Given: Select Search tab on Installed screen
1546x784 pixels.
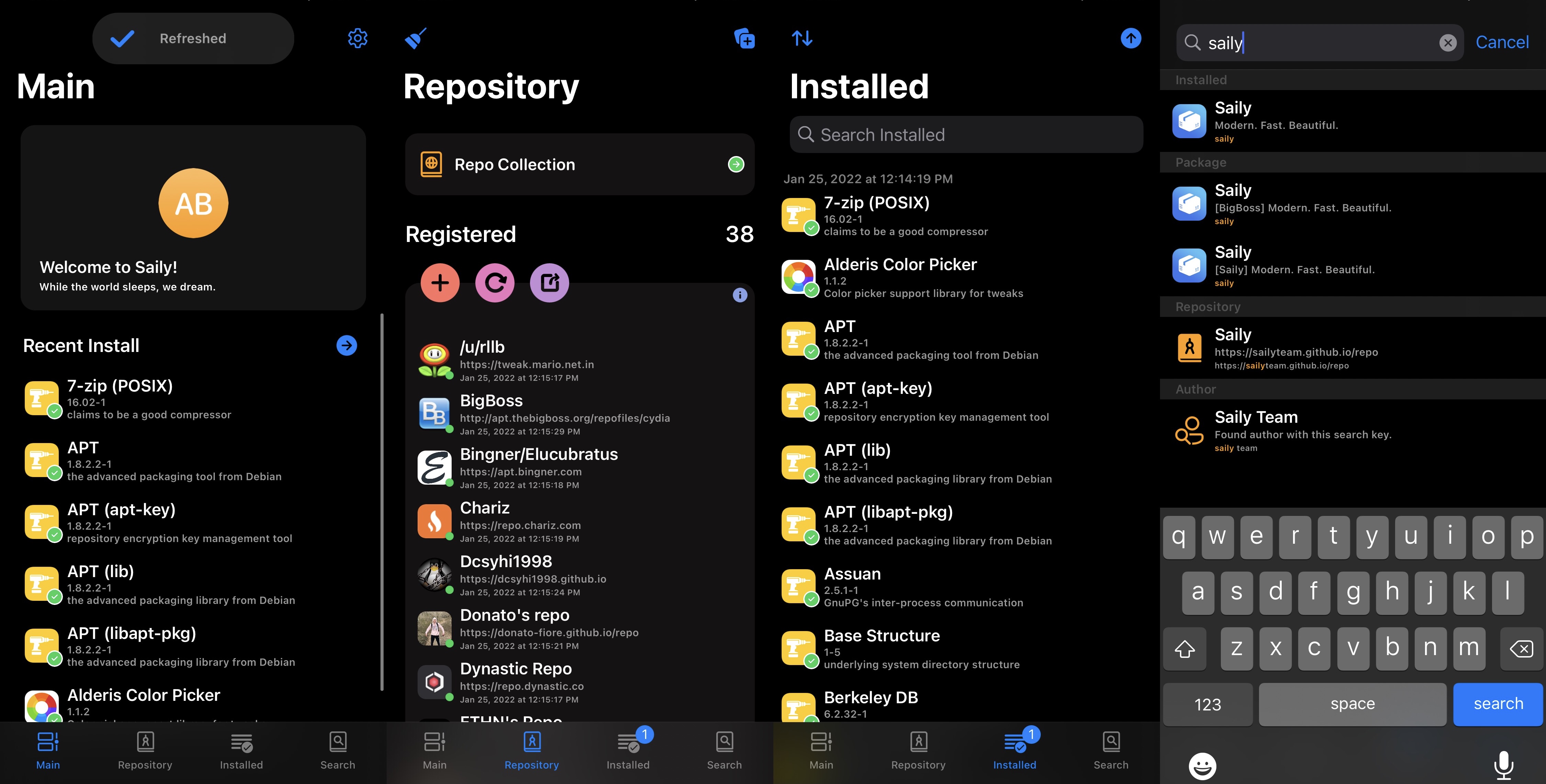Looking at the screenshot, I should [1111, 750].
